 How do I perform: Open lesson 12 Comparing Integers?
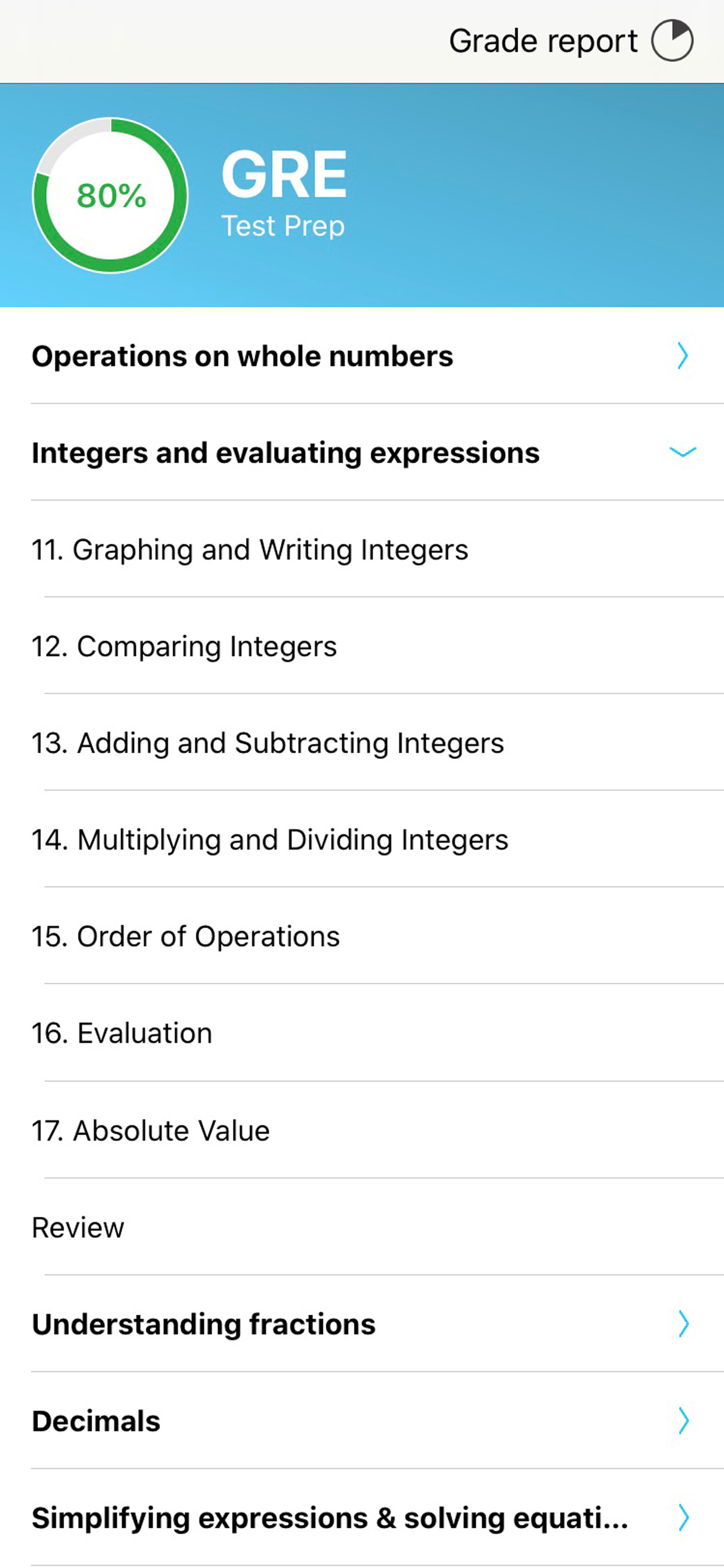point(184,646)
